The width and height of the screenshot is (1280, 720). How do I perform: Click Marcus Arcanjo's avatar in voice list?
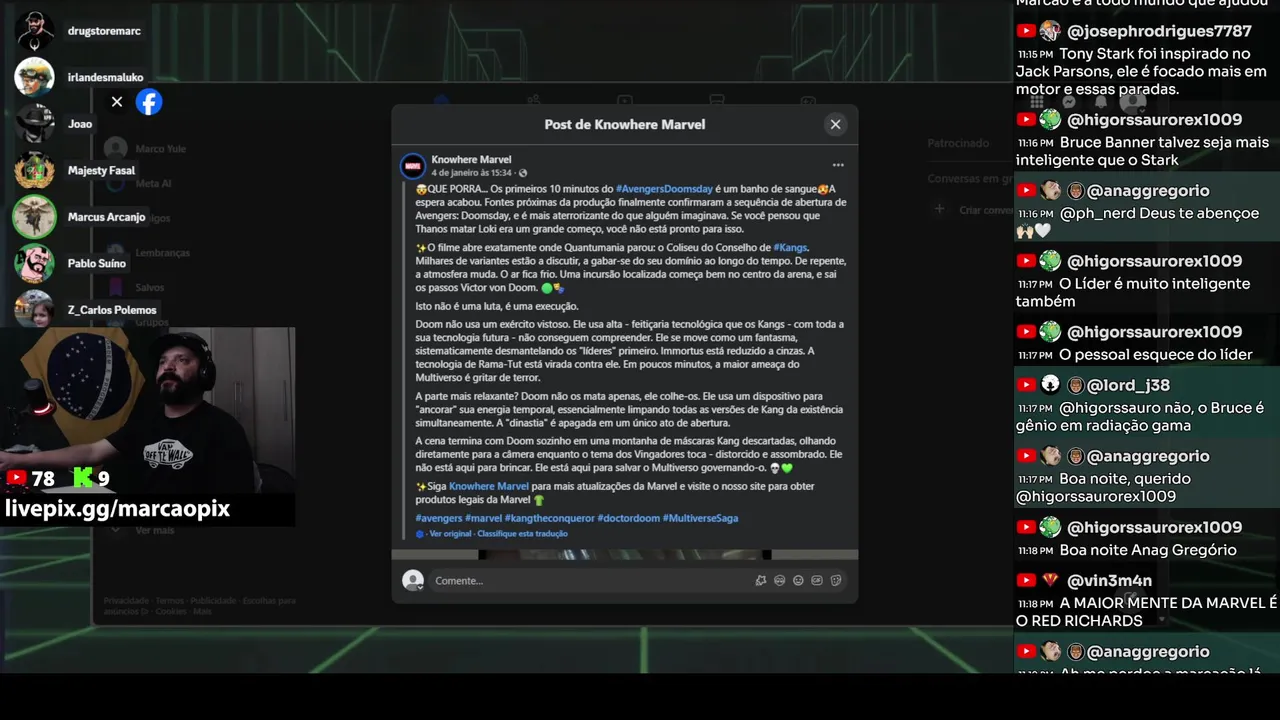coord(35,217)
